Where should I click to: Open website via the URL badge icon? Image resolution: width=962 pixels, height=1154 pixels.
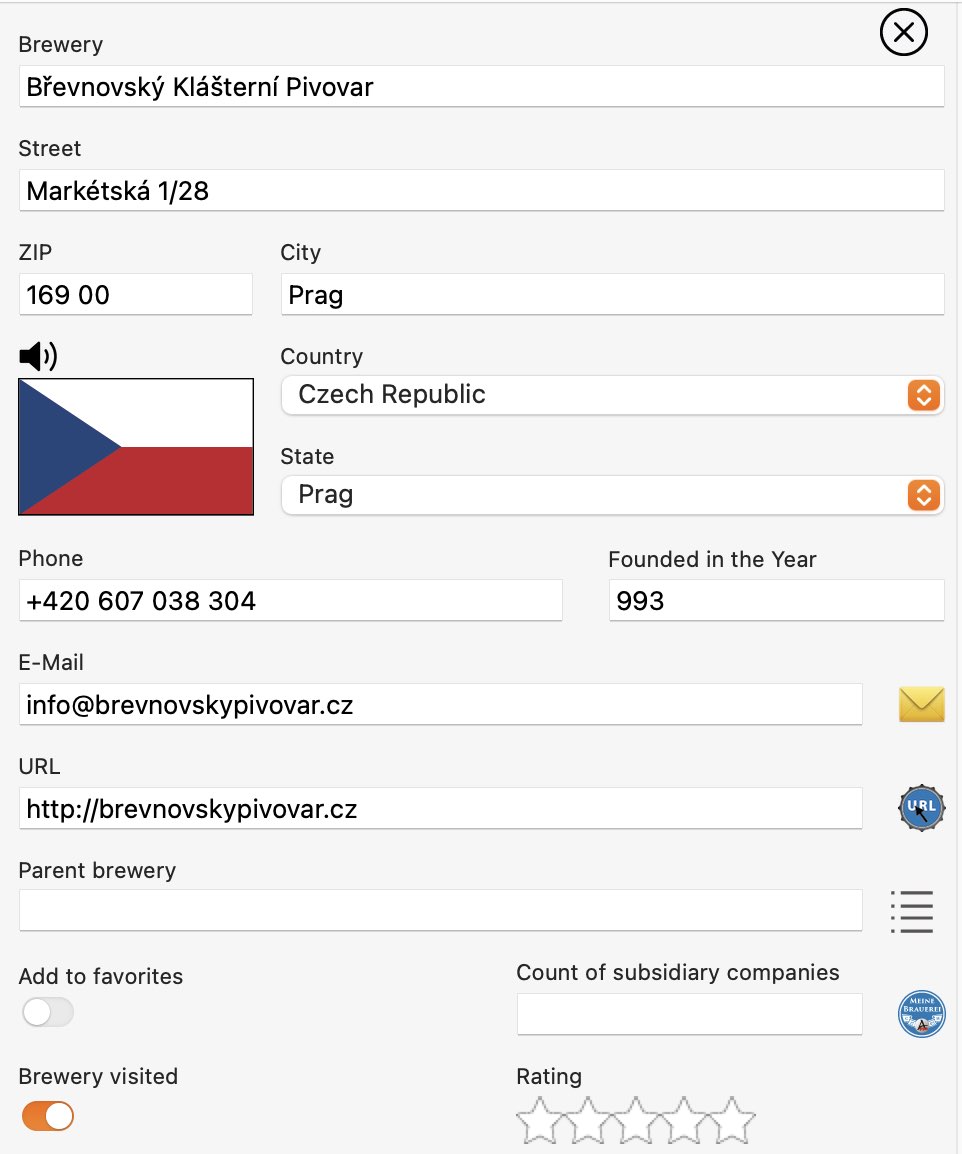click(x=922, y=807)
